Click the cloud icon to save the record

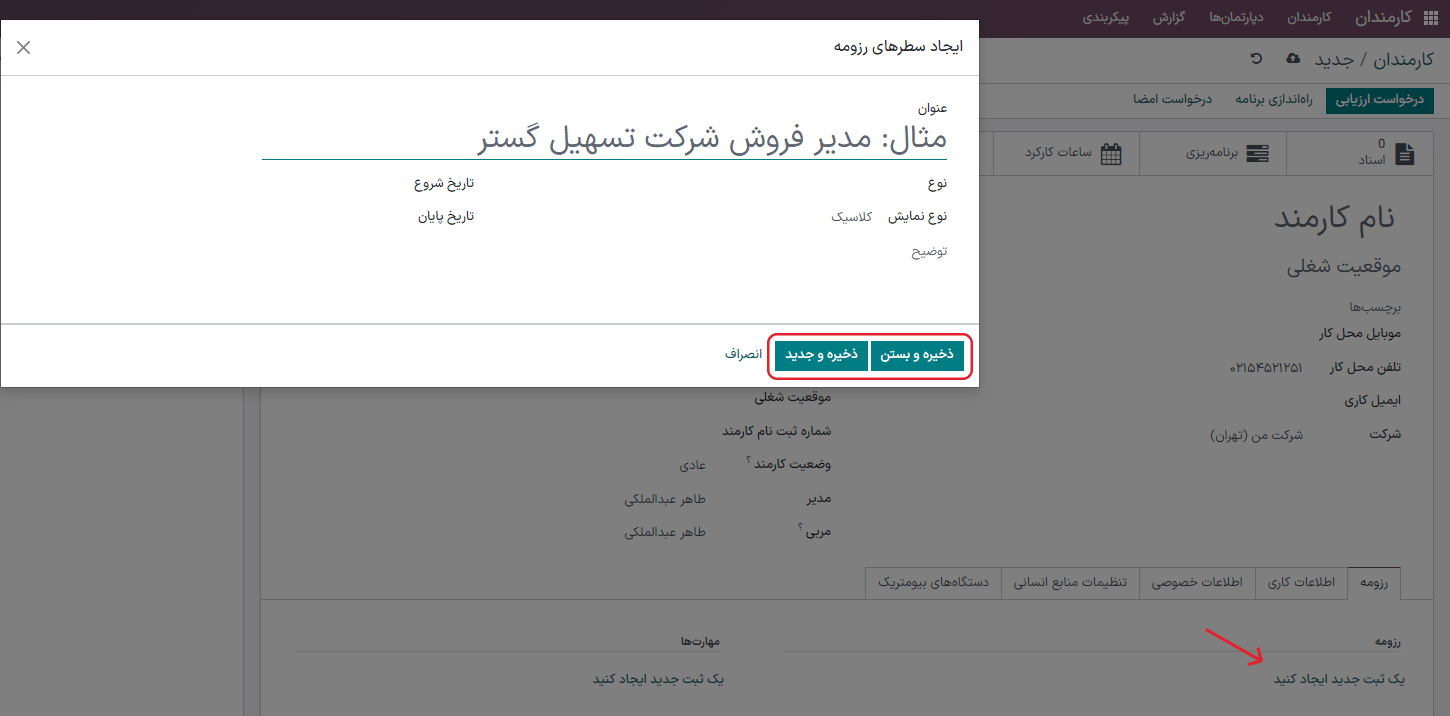[x=1292, y=58]
